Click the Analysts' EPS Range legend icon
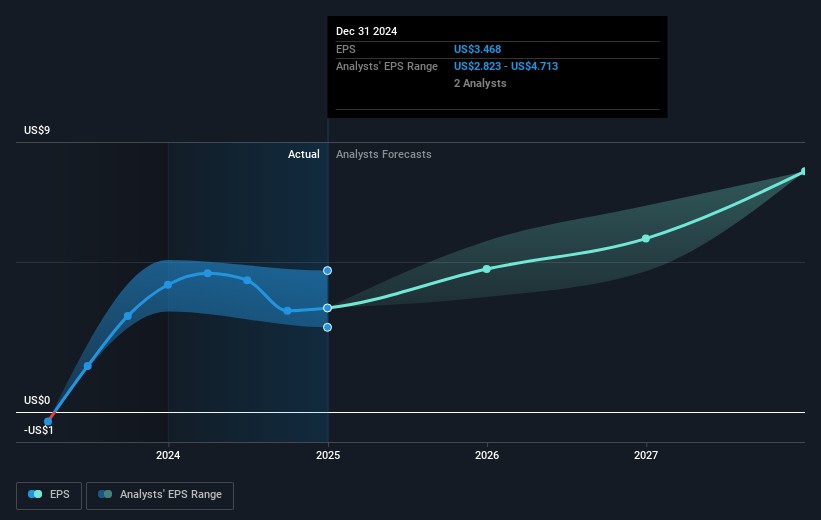This screenshot has height=520, width=821. click(105, 494)
